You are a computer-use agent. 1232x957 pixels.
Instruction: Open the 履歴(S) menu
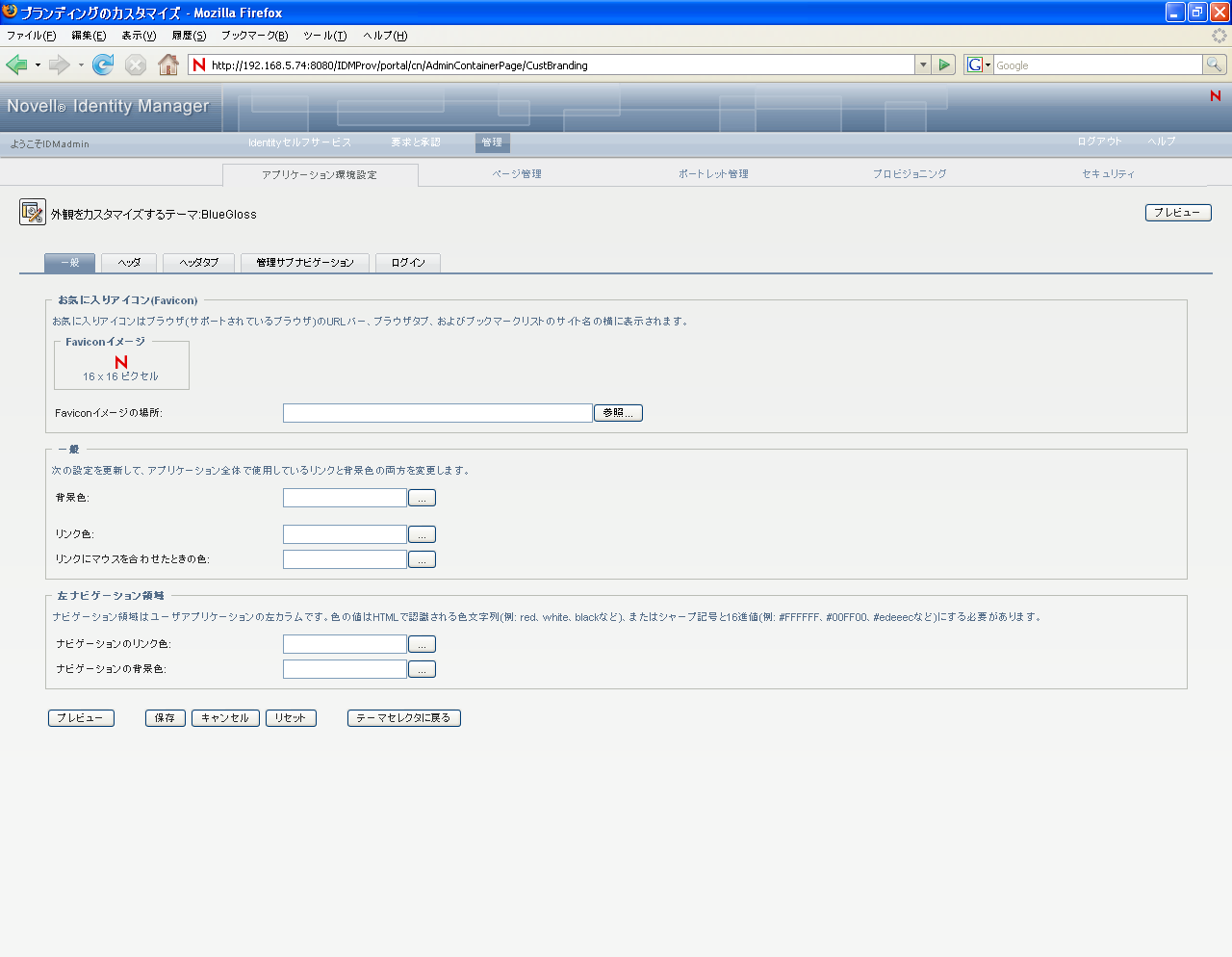tap(190, 36)
